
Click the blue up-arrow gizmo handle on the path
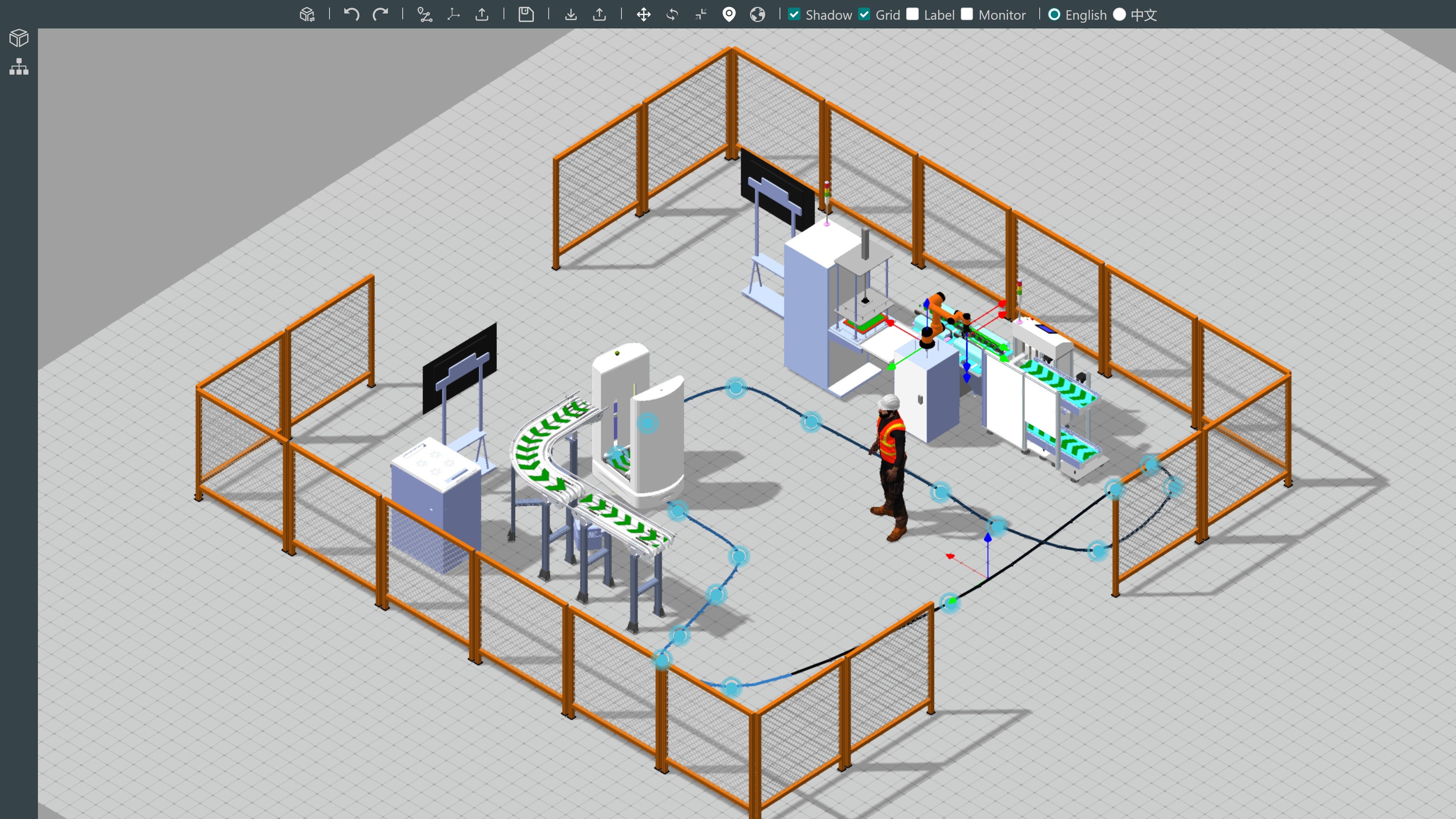[987, 539]
